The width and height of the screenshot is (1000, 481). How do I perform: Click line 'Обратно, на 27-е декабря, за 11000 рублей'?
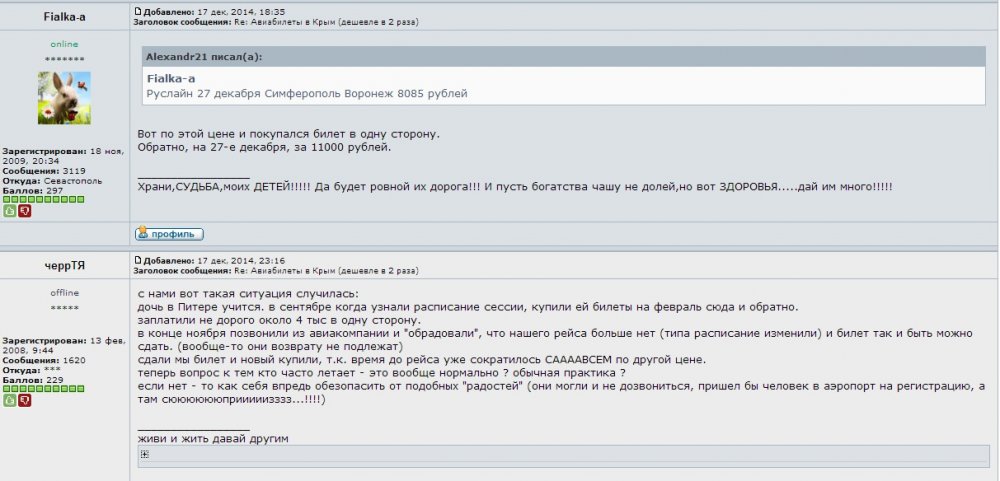point(264,148)
